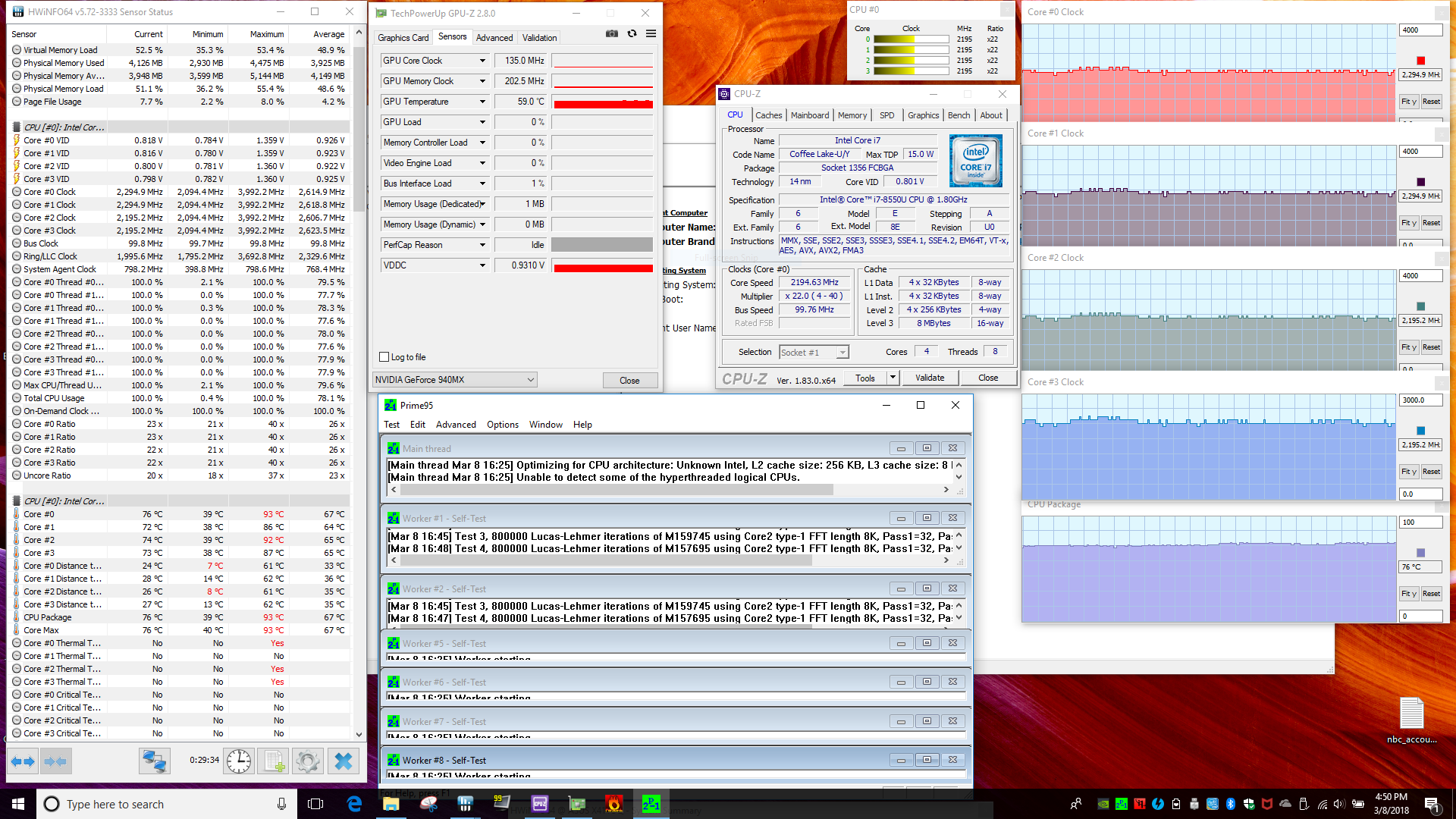Open GPU Load sensor dropdown

click(x=482, y=122)
